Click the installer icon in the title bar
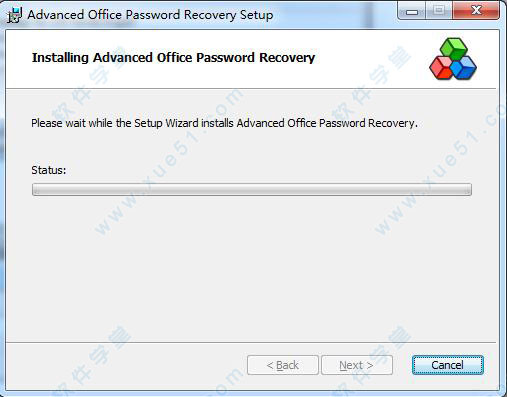This screenshot has height=397, width=507. point(15,15)
